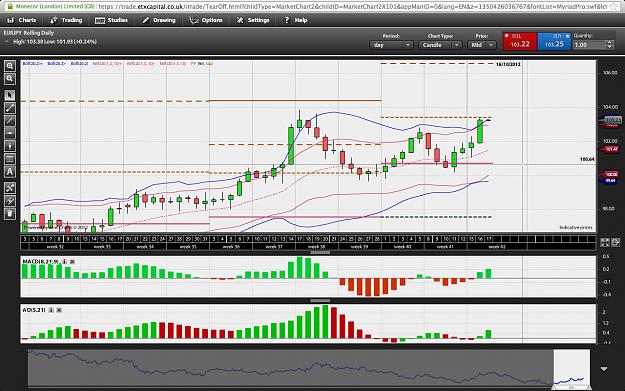The width and height of the screenshot is (625, 391).
Task: Open the Options menu
Action: [206, 20]
